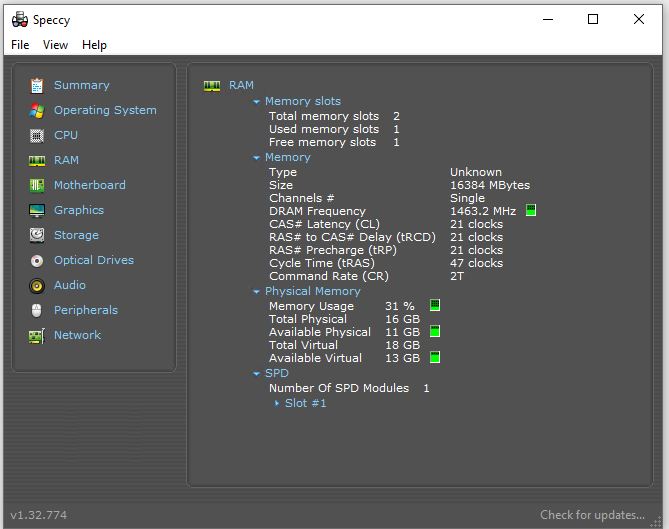The height and width of the screenshot is (529, 669).
Task: Click the 1463.2 MHz frequency value
Action: (483, 211)
